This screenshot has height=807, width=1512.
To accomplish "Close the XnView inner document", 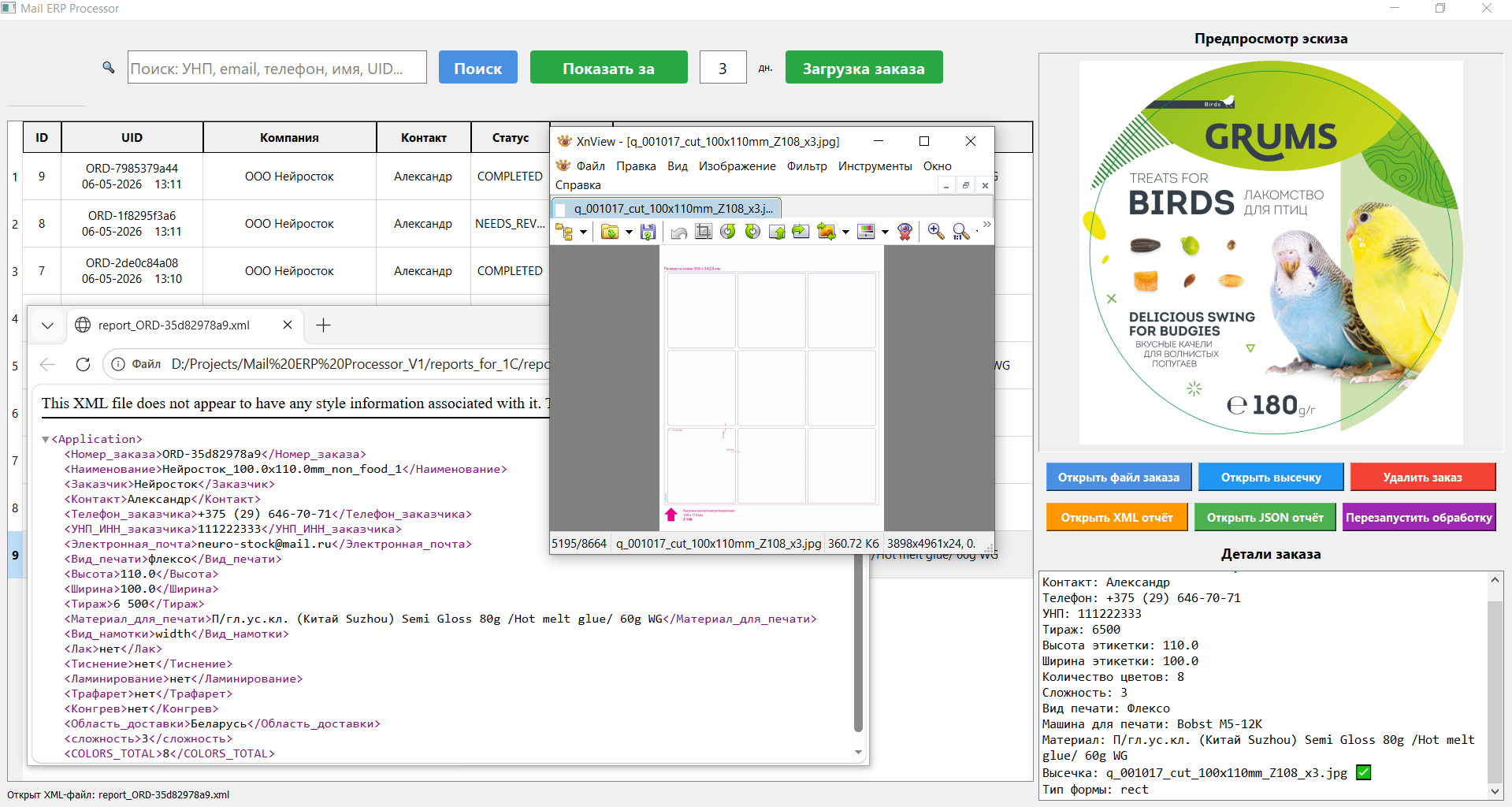I will click(x=985, y=186).
